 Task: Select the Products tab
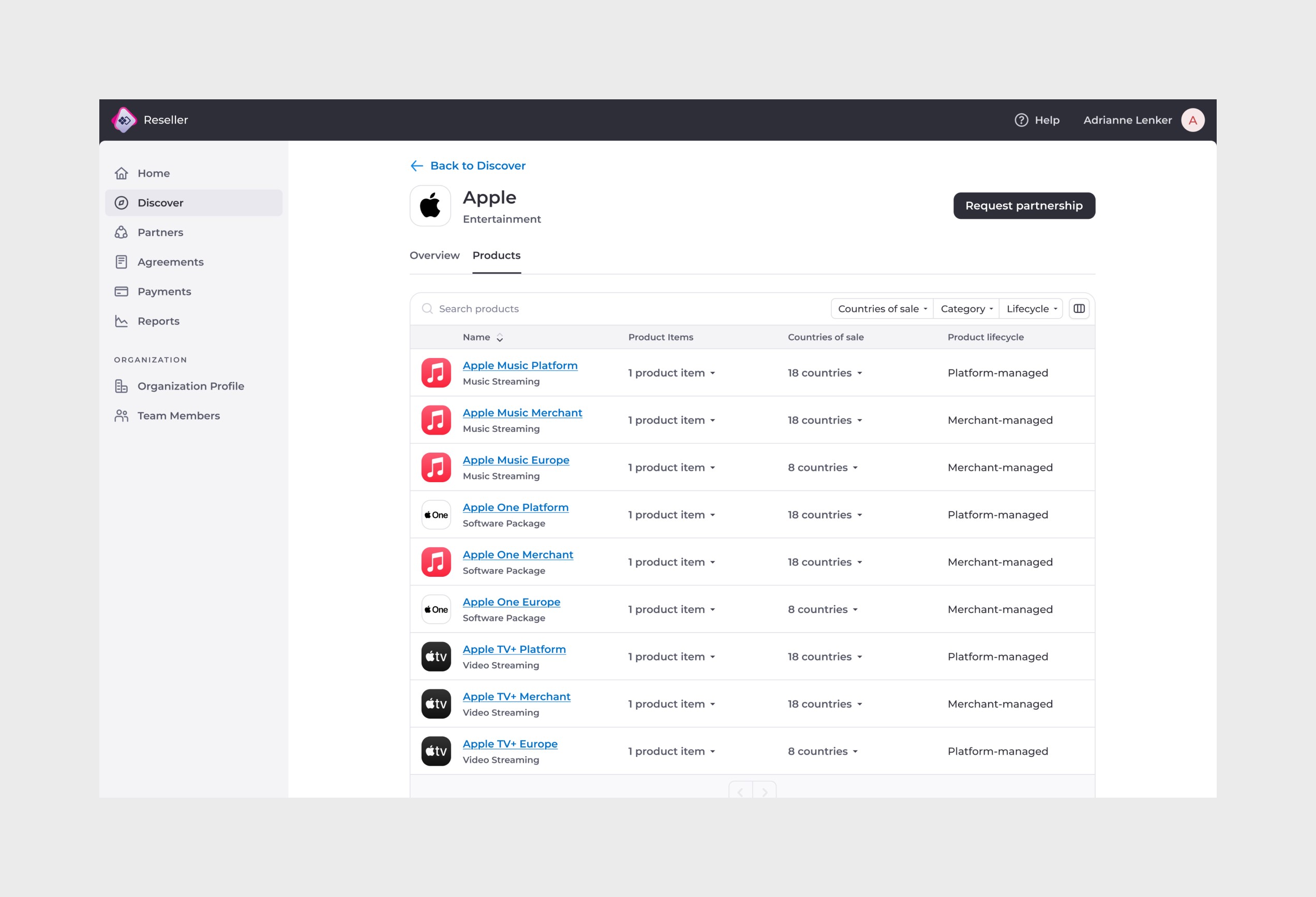(x=496, y=256)
